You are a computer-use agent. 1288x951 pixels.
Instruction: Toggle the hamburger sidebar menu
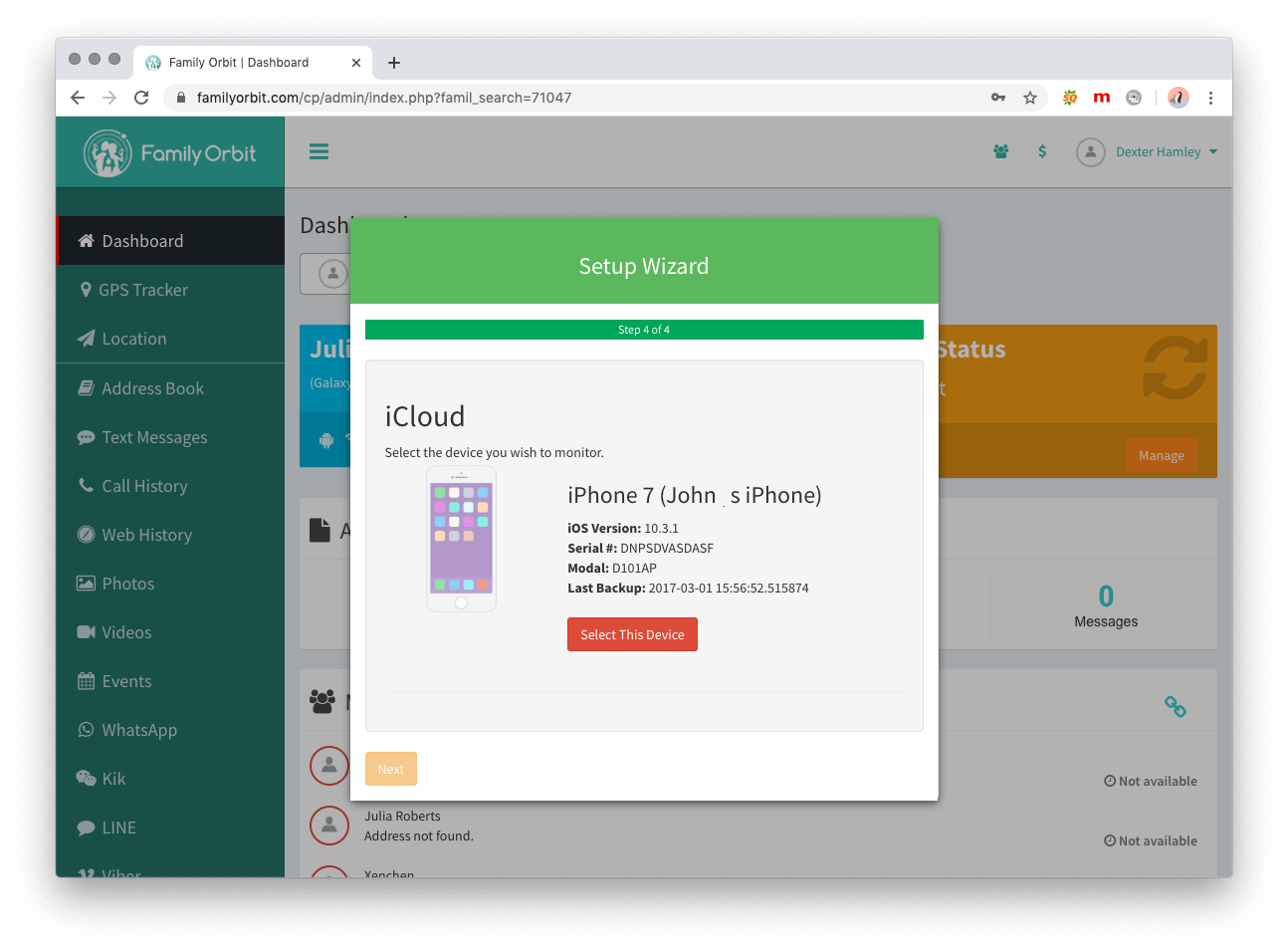point(319,151)
